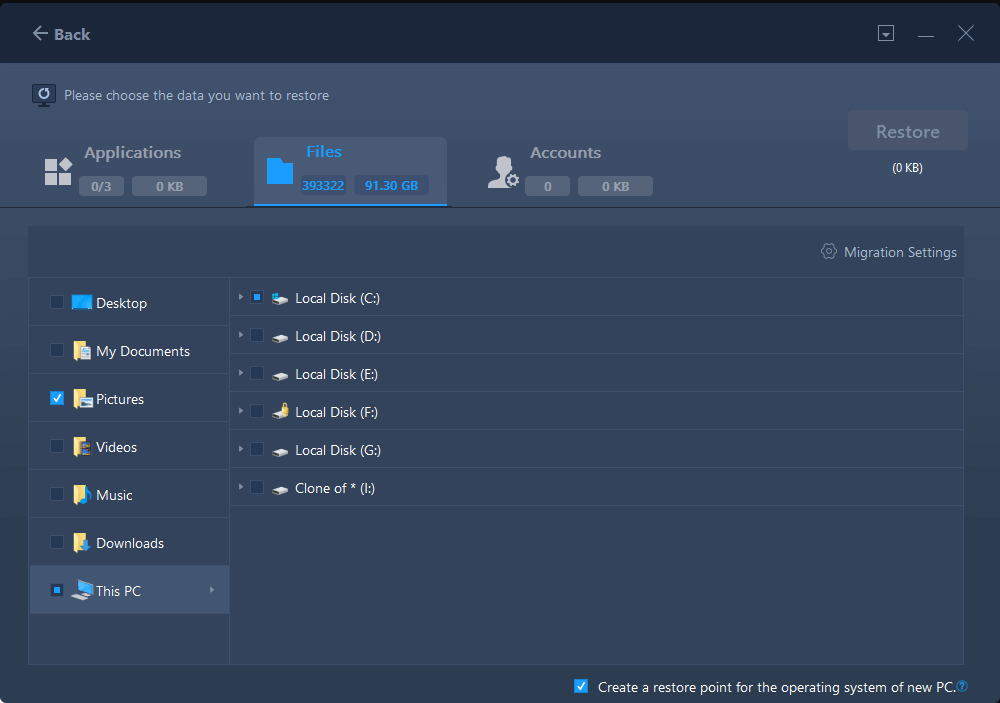
Task: Click the Desktop folder icon
Action: click(82, 302)
